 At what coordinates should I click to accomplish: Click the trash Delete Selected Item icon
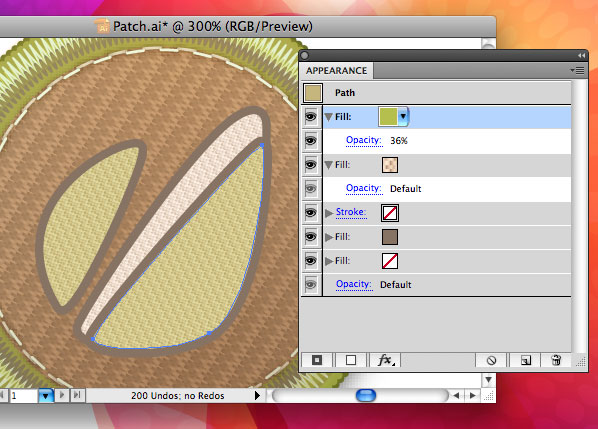point(556,360)
